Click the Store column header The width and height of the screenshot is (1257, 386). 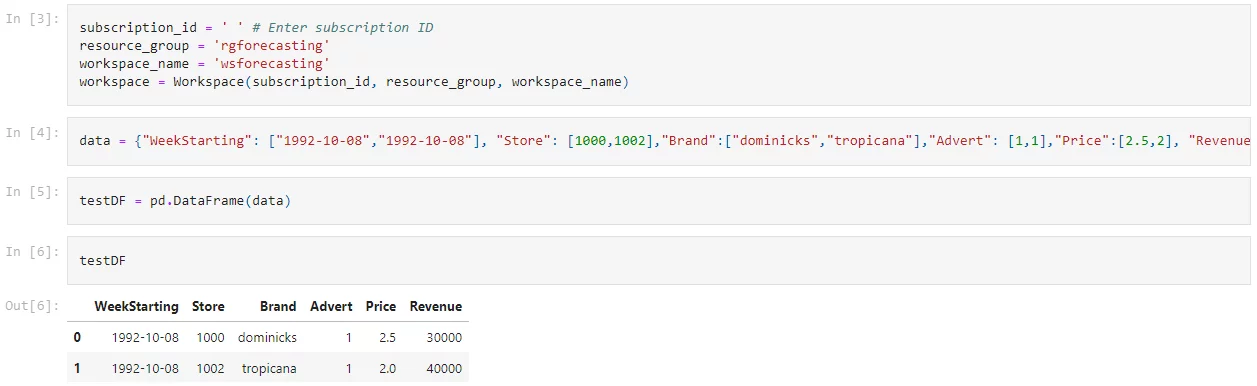[208, 306]
